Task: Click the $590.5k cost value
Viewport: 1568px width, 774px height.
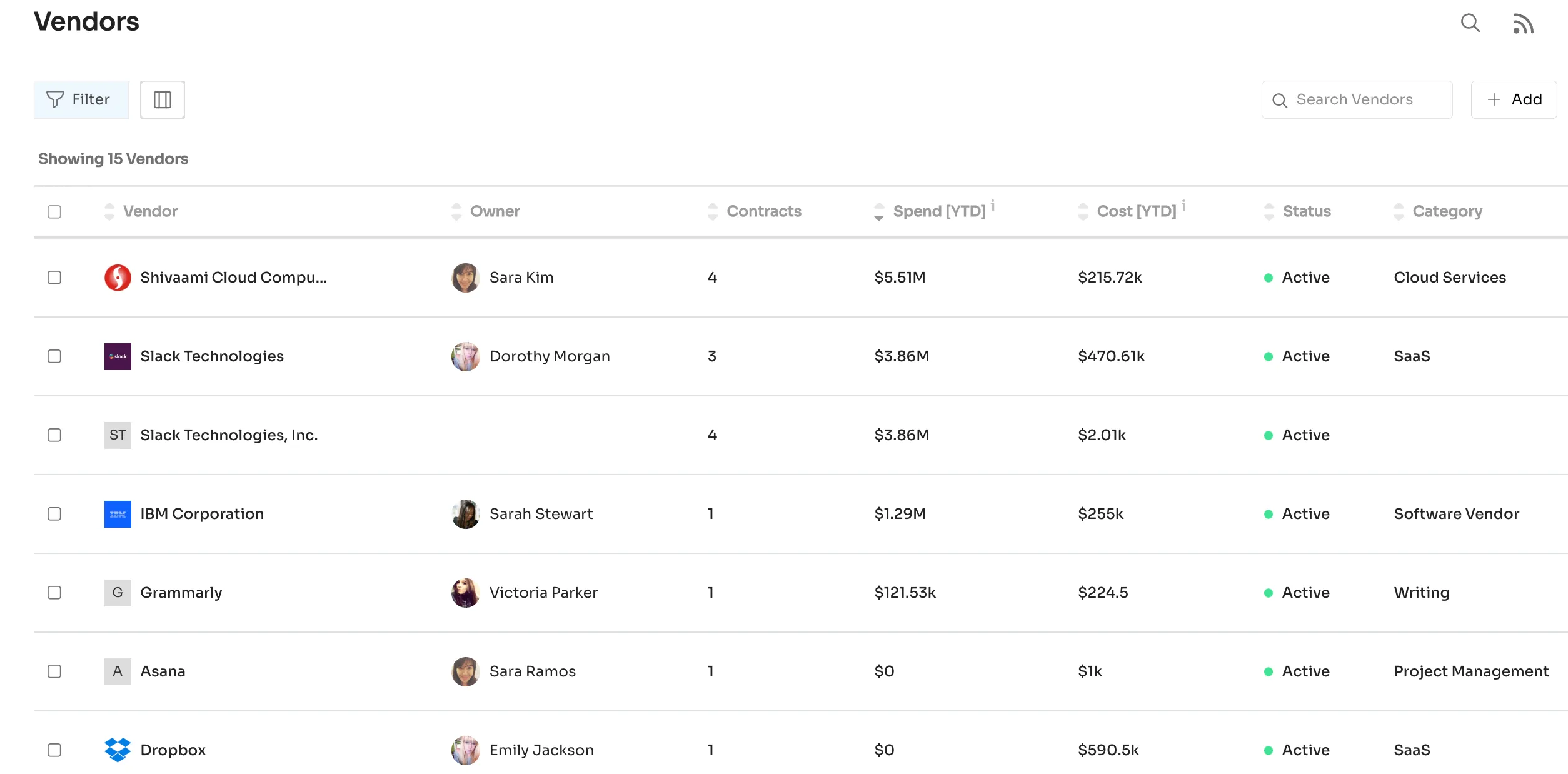Action: (1108, 750)
